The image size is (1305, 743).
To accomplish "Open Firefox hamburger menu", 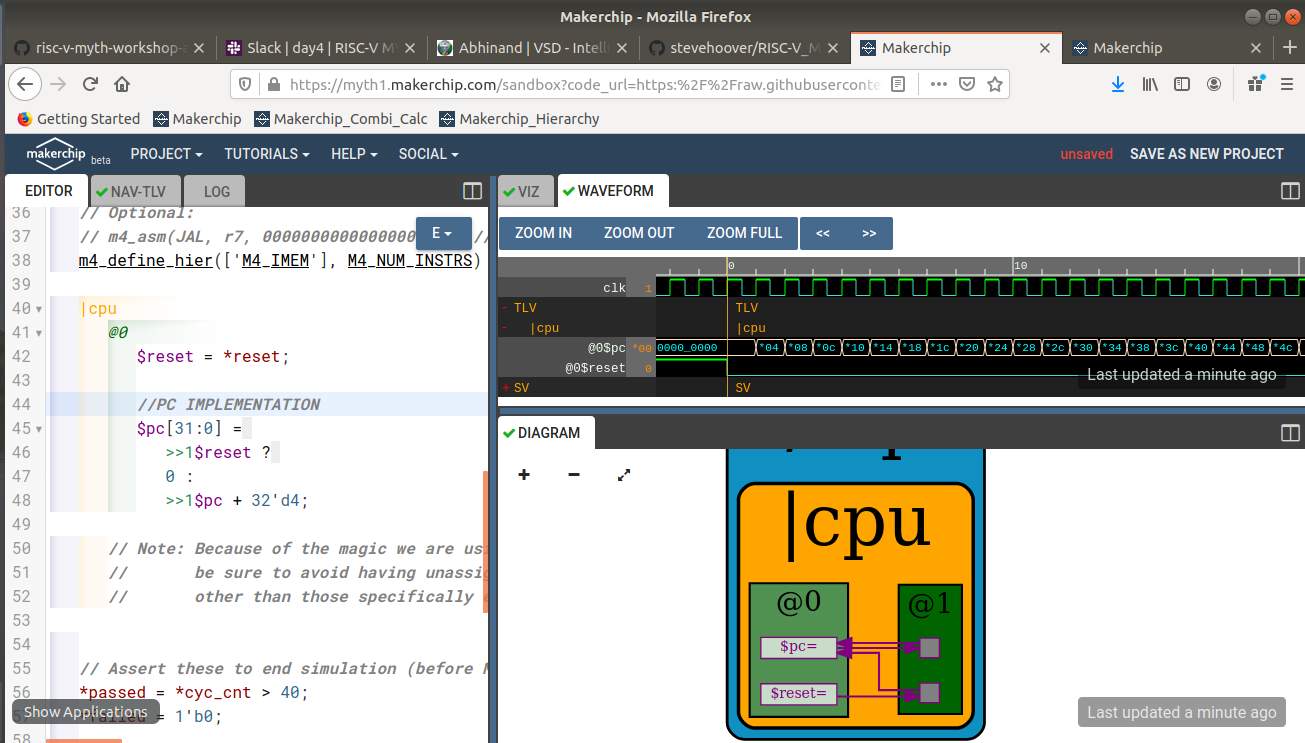I will pos(1287,84).
